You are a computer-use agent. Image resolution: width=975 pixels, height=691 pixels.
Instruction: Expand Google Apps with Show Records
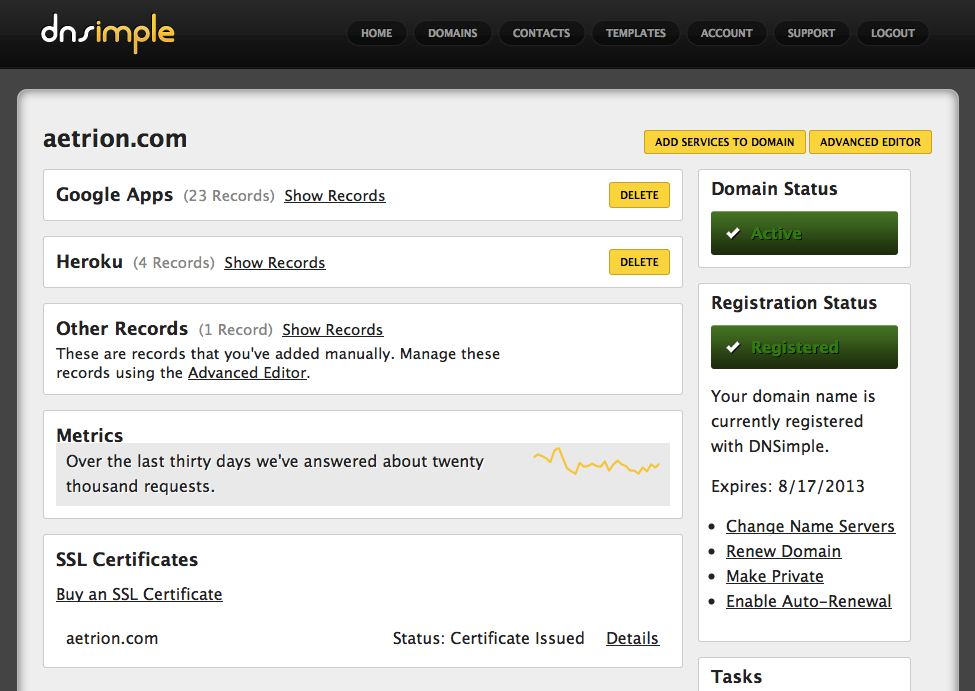pyautogui.click(x=334, y=196)
